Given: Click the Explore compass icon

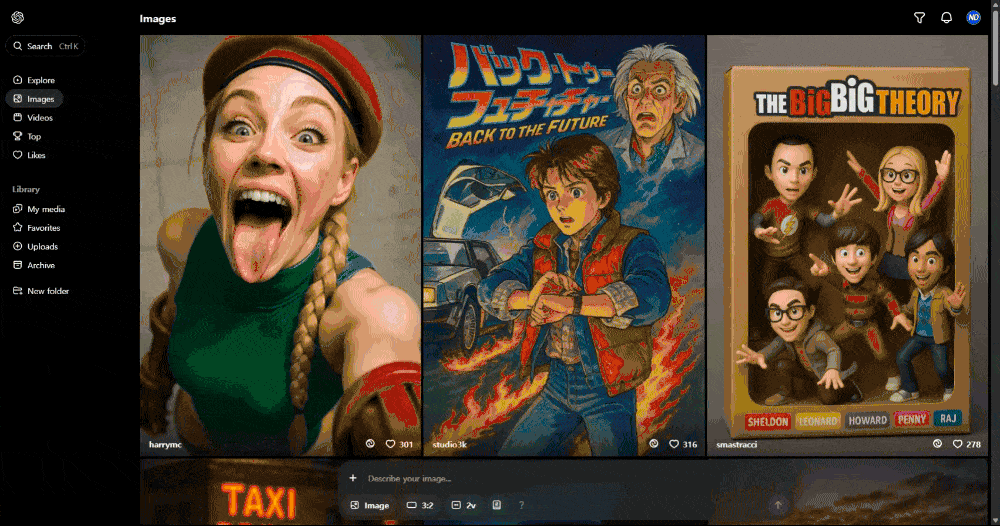Looking at the screenshot, I should click(x=18, y=80).
